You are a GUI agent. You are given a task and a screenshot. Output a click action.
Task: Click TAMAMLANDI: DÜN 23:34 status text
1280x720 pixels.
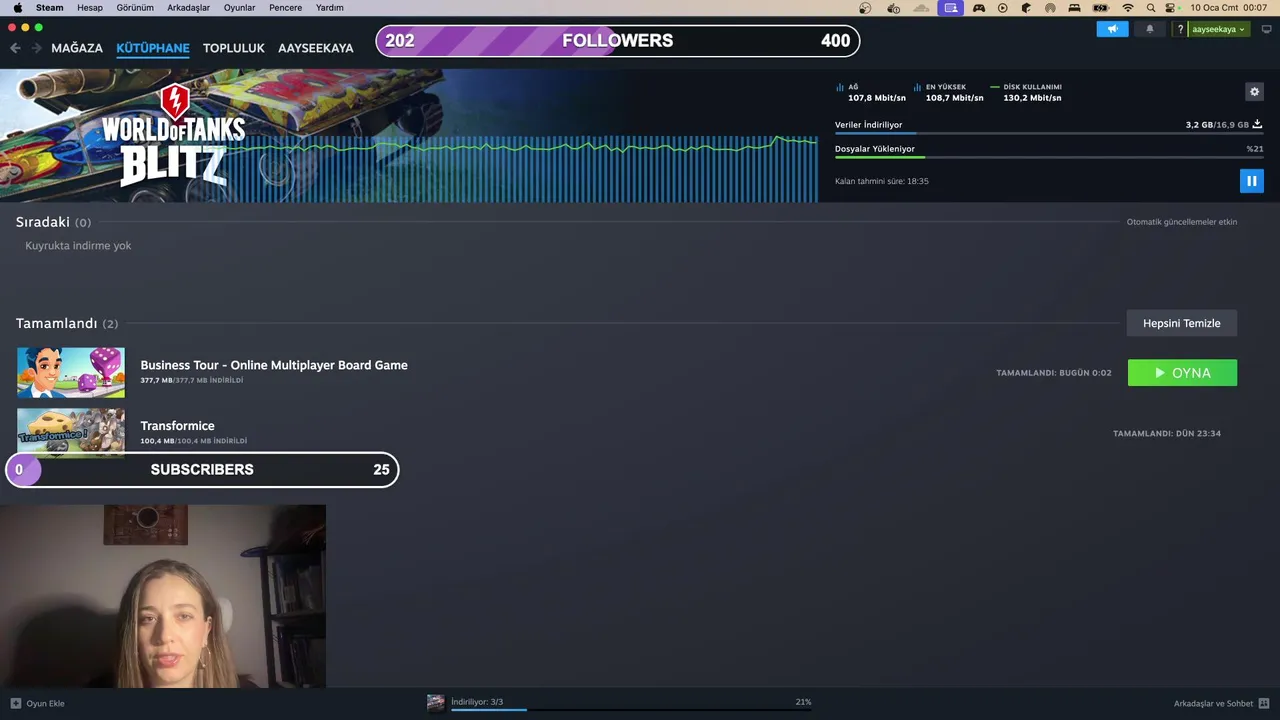pos(1167,434)
